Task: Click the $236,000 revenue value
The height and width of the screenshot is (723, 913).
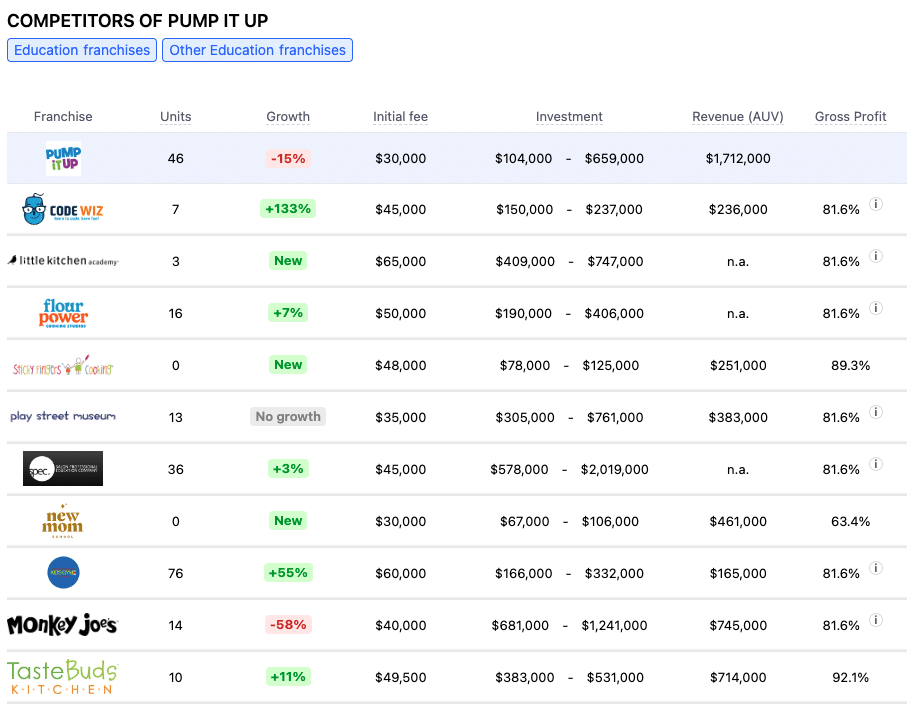Action: (x=738, y=210)
